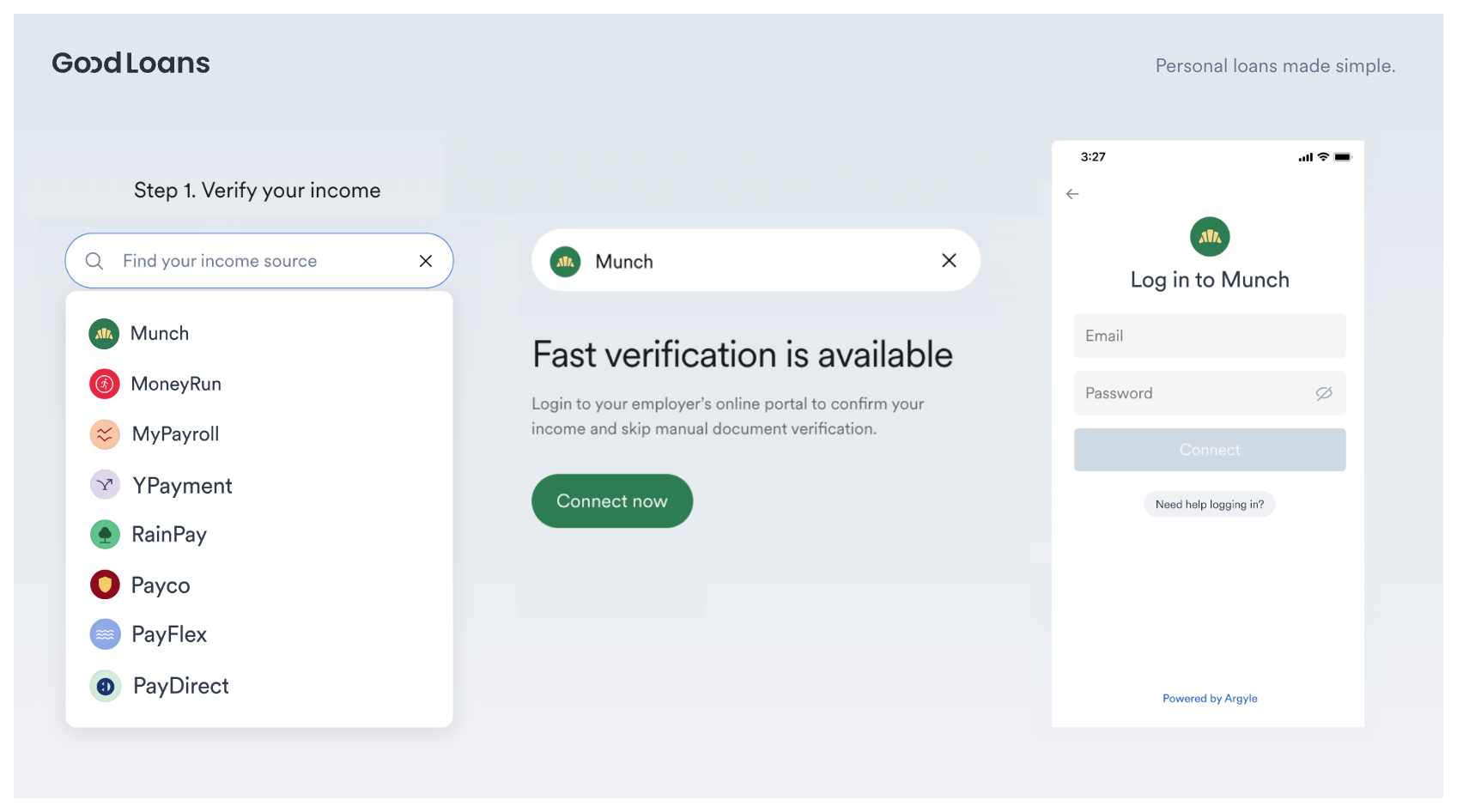This screenshot has height=812, width=1457.
Task: Click the back arrow on the phone screen
Action: click(1072, 194)
